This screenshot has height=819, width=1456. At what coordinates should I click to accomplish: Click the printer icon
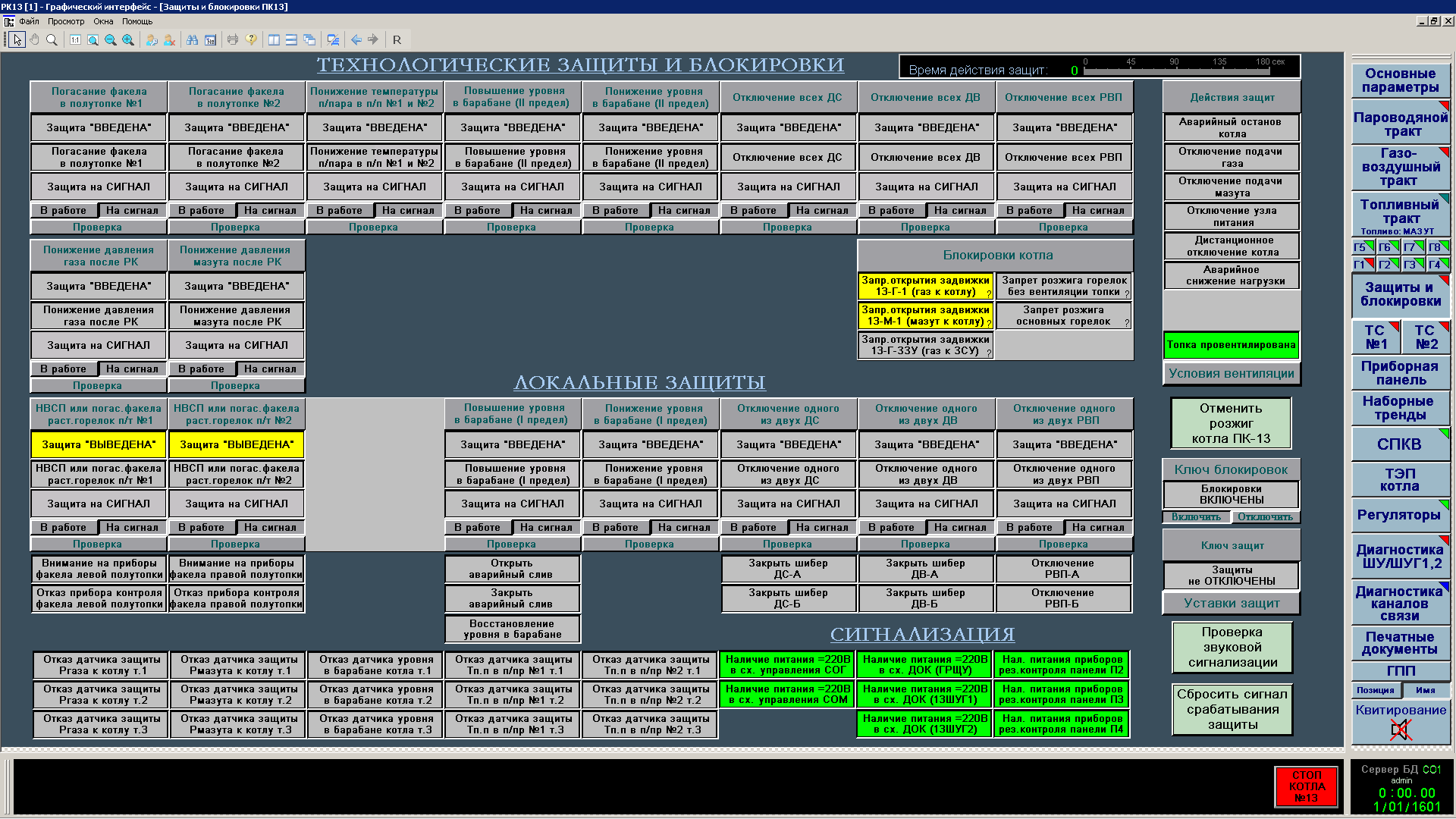coord(233,39)
